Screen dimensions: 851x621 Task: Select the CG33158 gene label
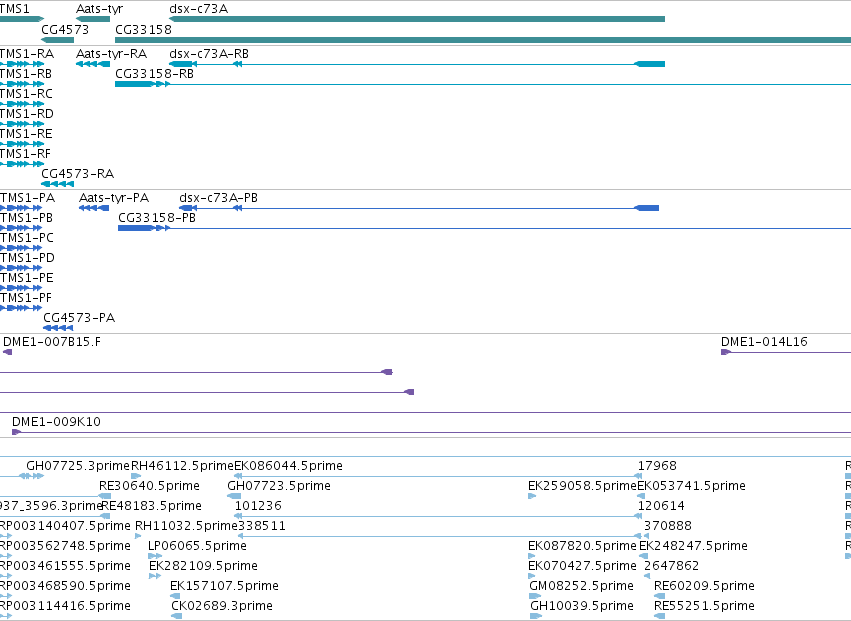(143, 30)
